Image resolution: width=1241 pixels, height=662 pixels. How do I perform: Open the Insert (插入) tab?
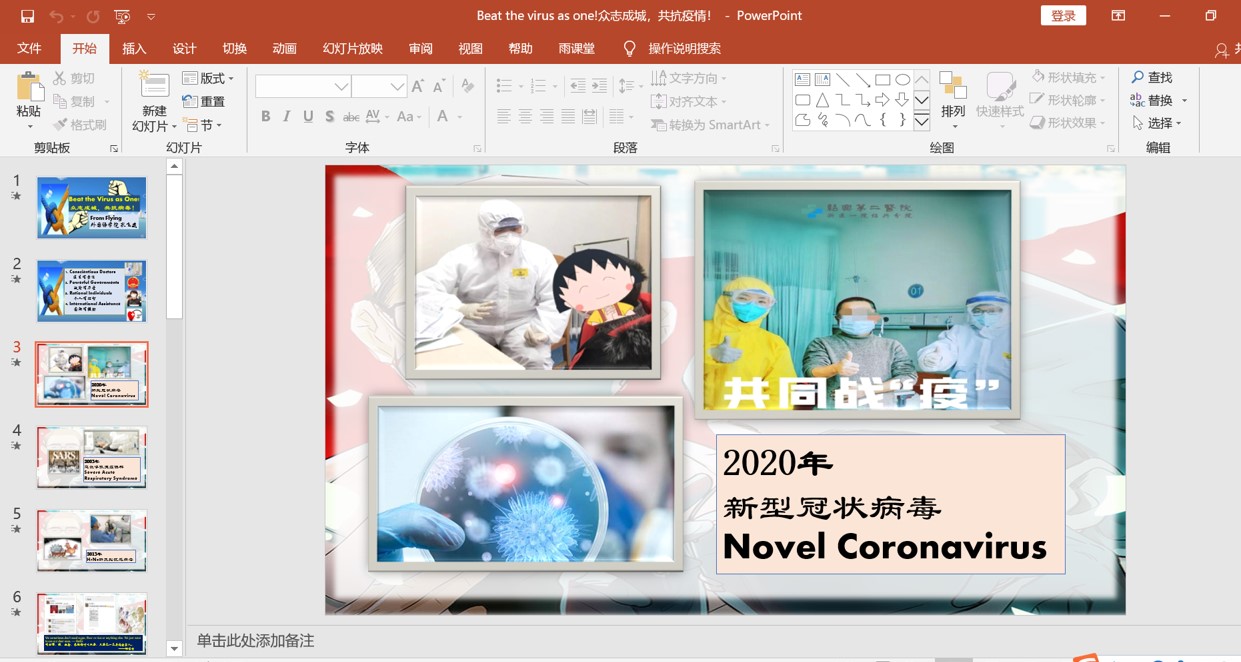coord(134,48)
